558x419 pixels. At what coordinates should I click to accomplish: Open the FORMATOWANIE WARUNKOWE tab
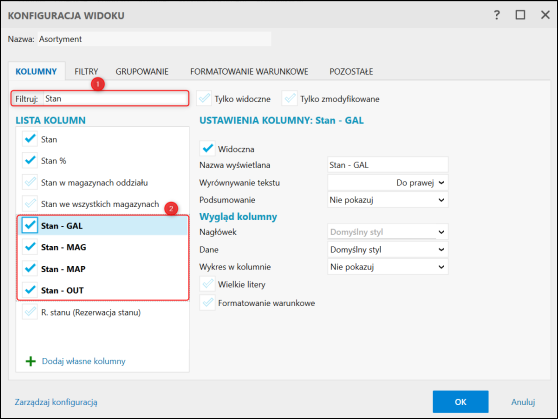pyautogui.click(x=249, y=72)
